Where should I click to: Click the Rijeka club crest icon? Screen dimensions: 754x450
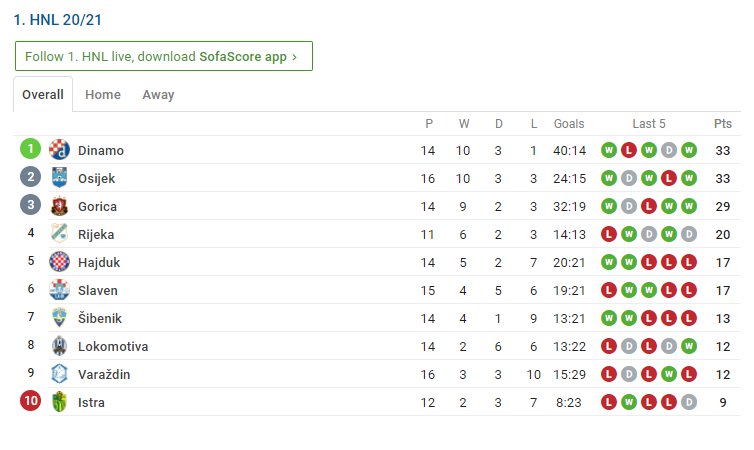(59, 234)
